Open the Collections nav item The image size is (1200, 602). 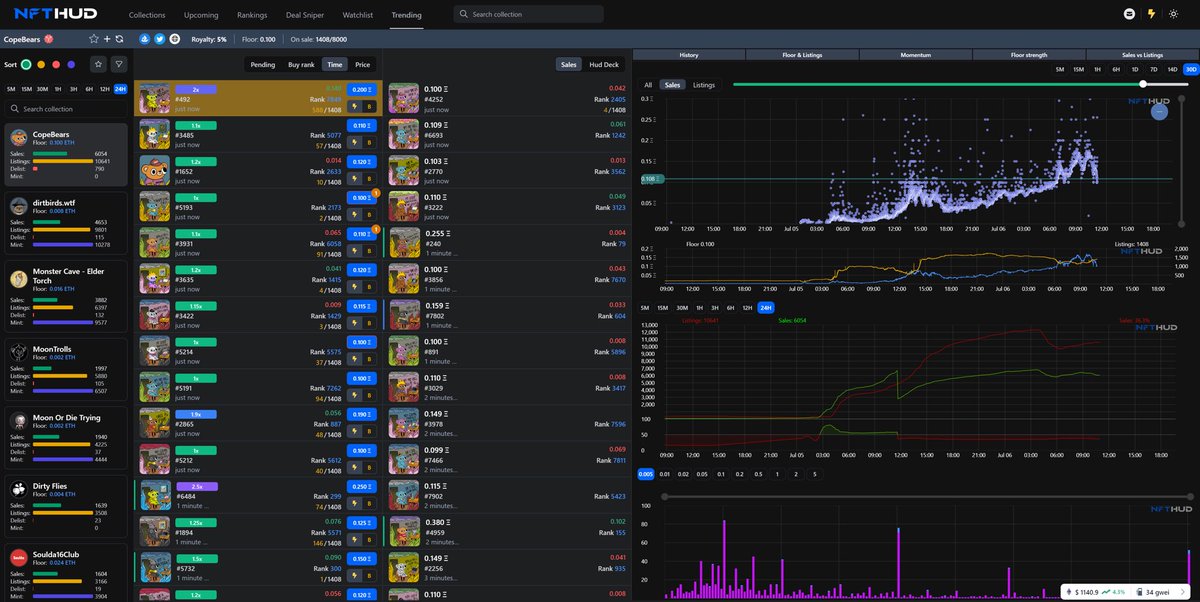click(147, 15)
